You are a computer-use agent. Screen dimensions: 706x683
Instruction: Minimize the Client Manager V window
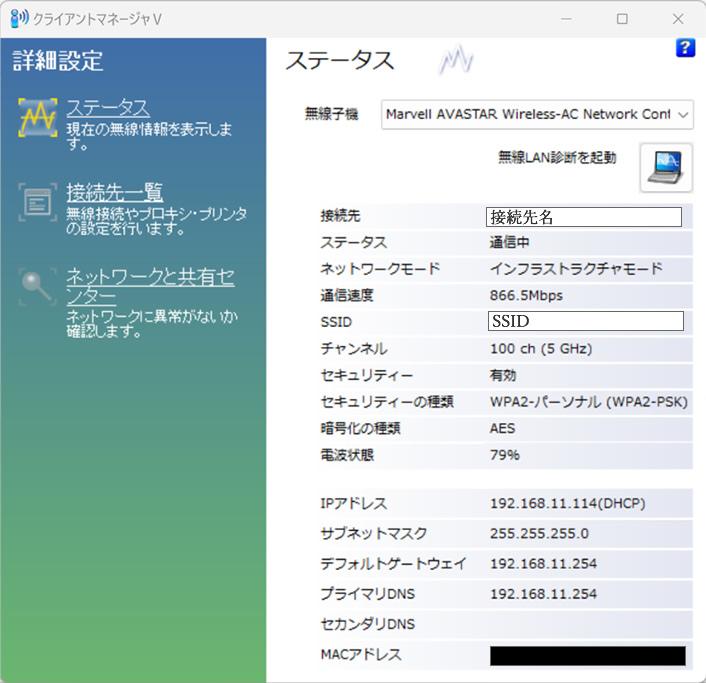tap(568, 18)
